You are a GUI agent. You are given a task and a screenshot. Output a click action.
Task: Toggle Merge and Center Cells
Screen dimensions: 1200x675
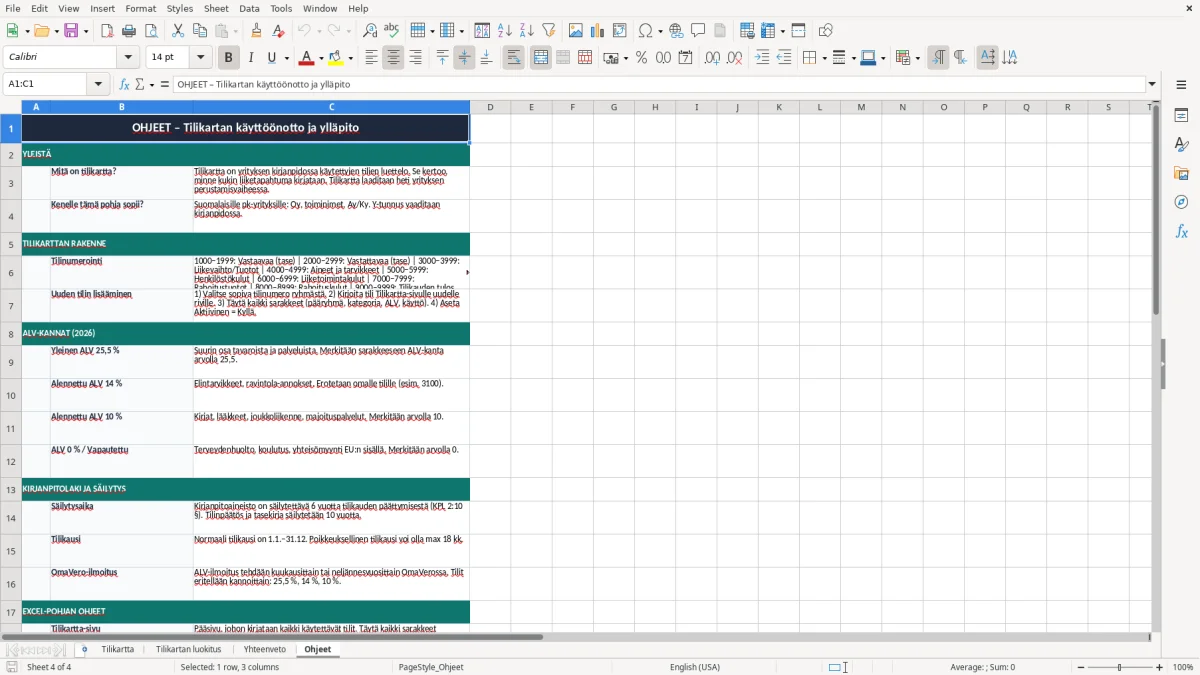coord(541,58)
